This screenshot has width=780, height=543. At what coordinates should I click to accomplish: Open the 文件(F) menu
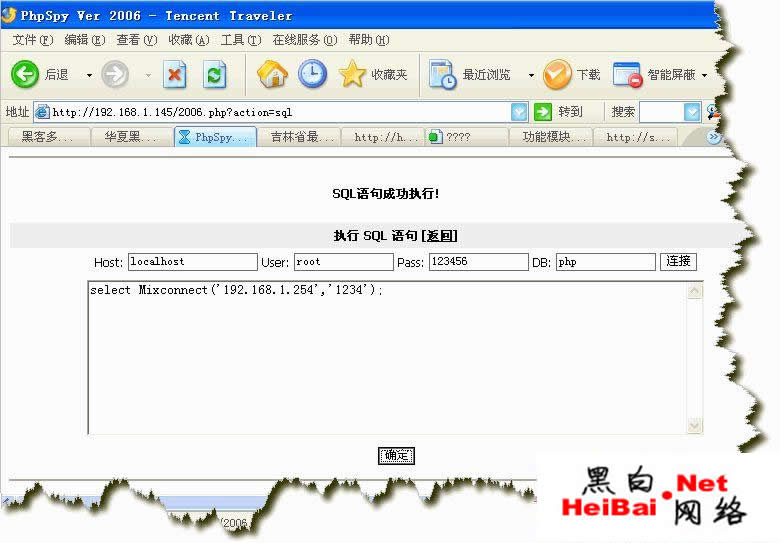click(x=32, y=40)
